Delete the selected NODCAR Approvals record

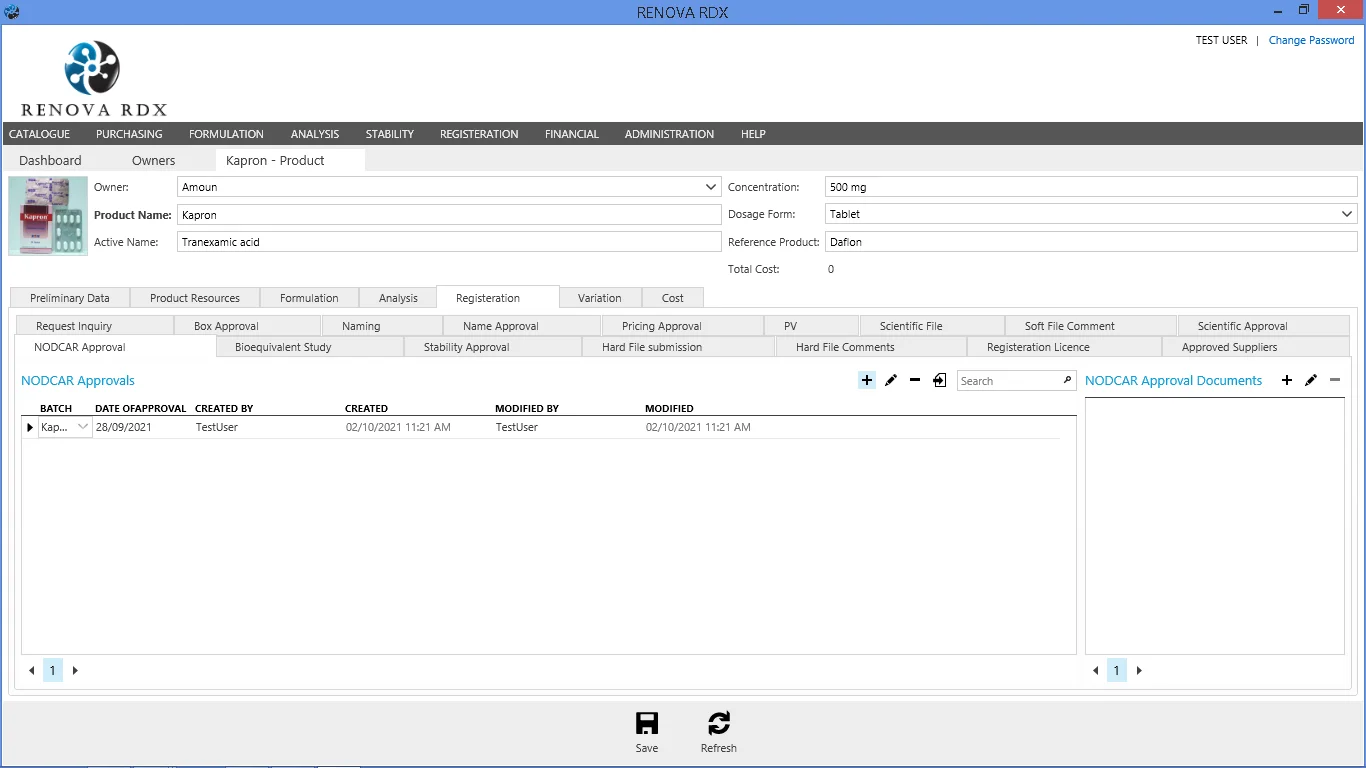point(915,380)
